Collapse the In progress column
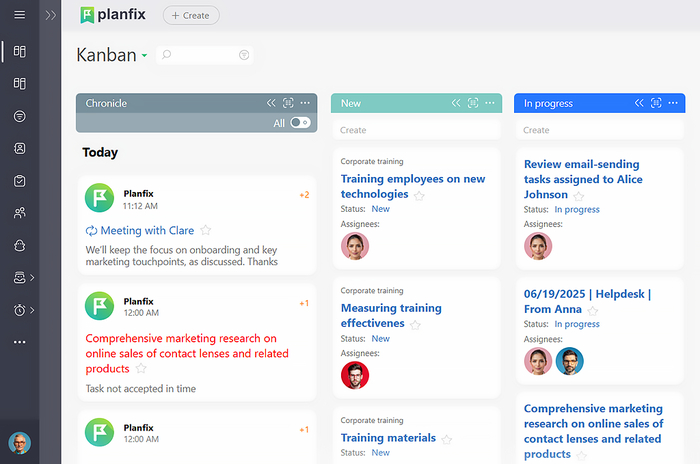This screenshot has height=464, width=700. coord(639,103)
